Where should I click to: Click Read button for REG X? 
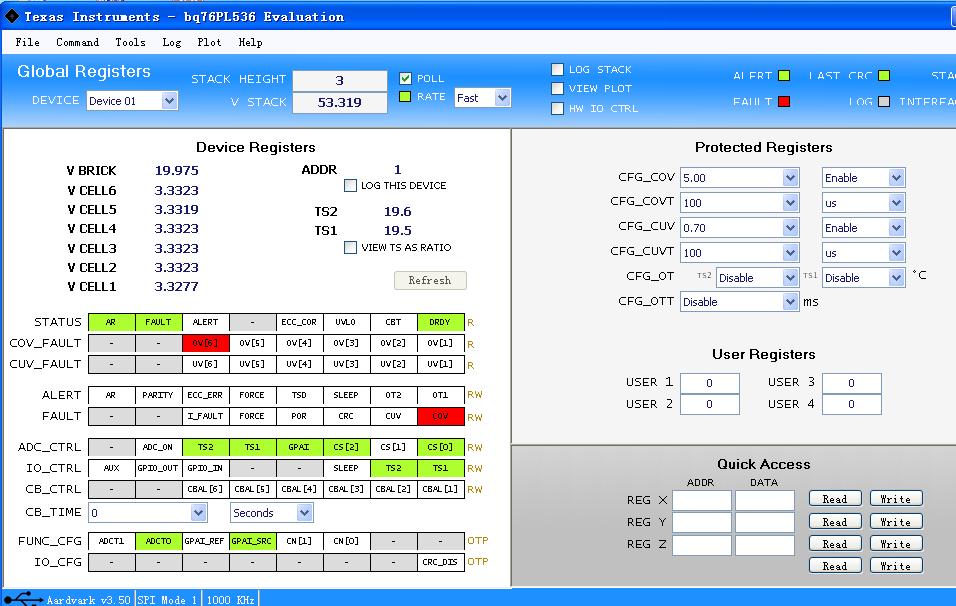(x=835, y=499)
